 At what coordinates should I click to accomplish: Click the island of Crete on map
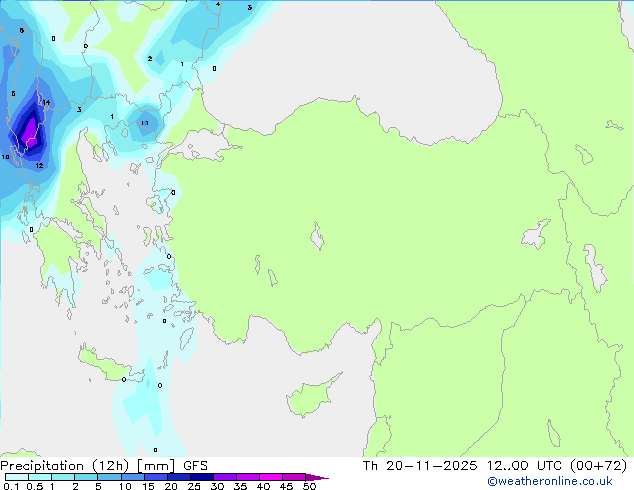109,364
